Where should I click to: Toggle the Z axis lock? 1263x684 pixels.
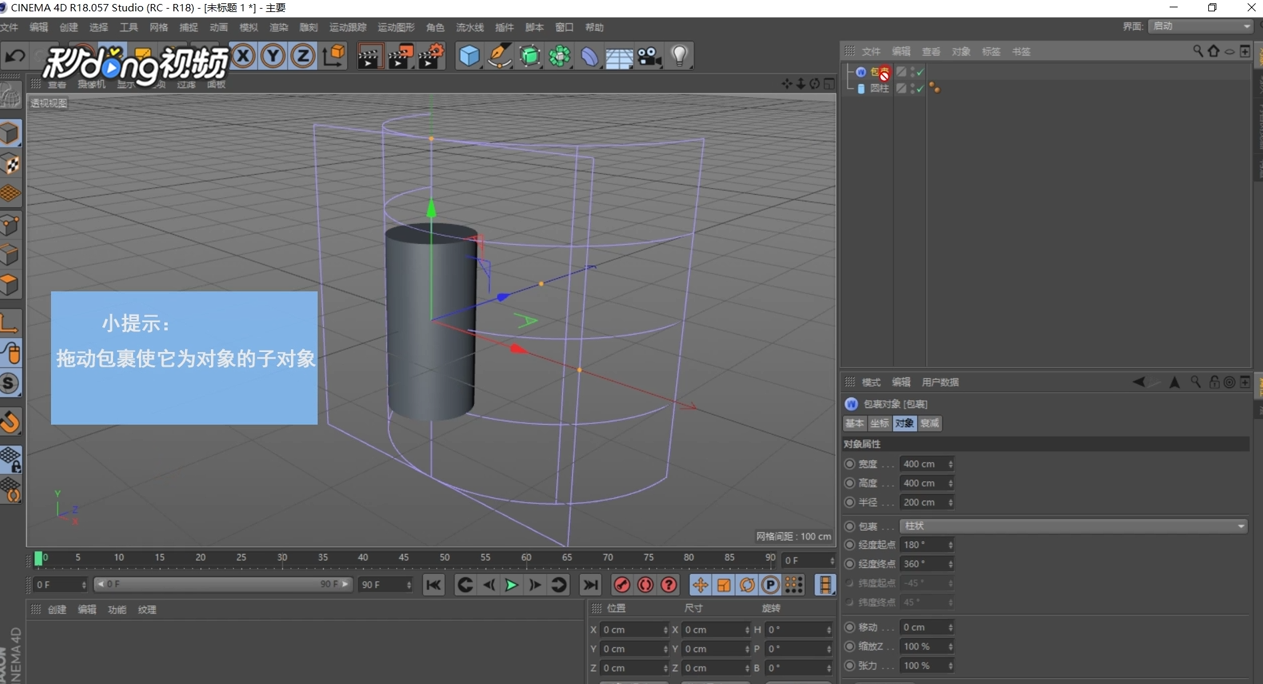point(302,56)
